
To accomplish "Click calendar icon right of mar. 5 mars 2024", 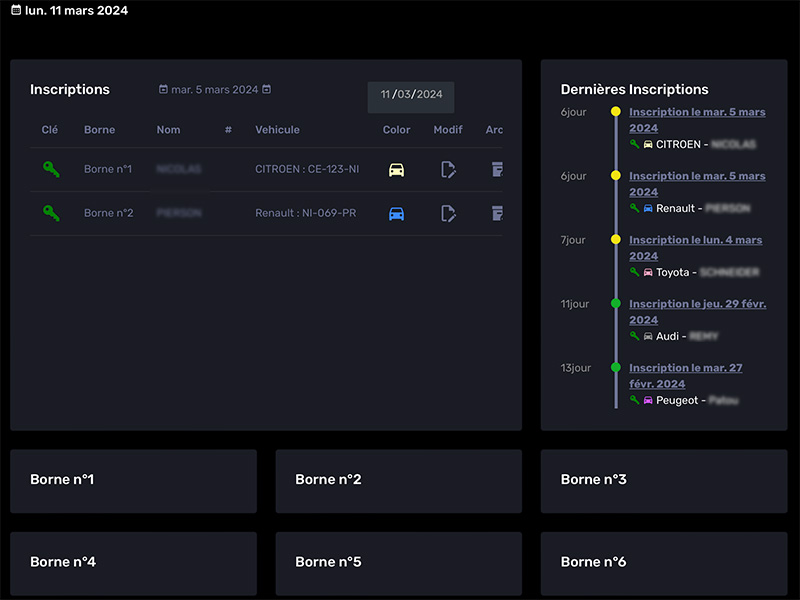I will (x=267, y=90).
